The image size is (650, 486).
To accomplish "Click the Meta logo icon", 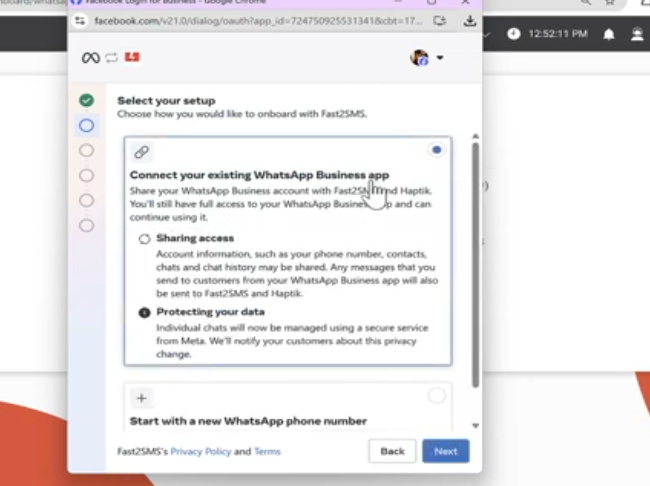I will (90, 58).
